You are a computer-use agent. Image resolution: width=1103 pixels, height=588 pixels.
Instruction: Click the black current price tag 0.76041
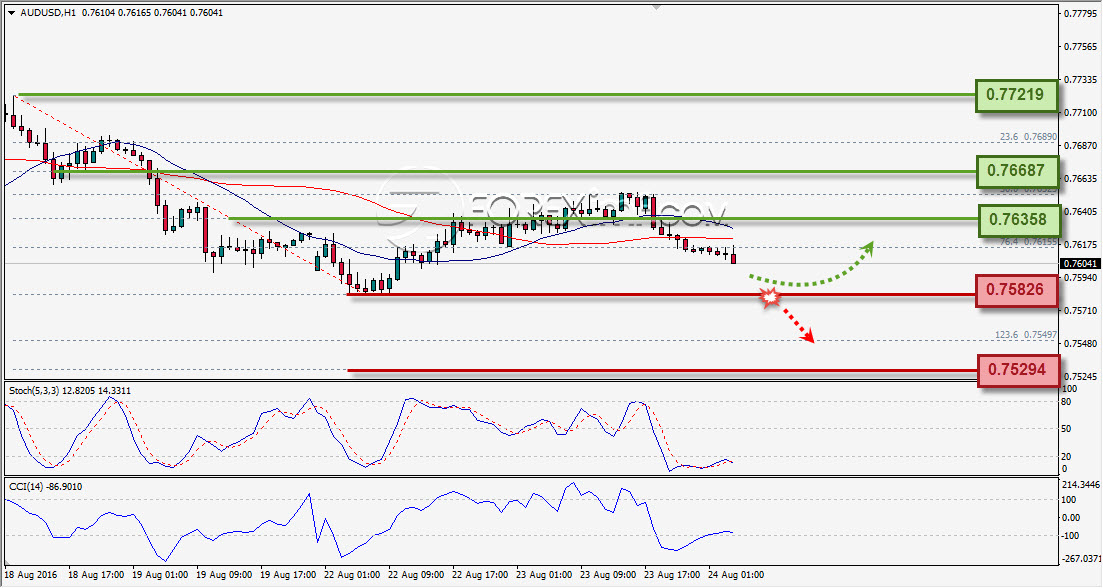1080,264
